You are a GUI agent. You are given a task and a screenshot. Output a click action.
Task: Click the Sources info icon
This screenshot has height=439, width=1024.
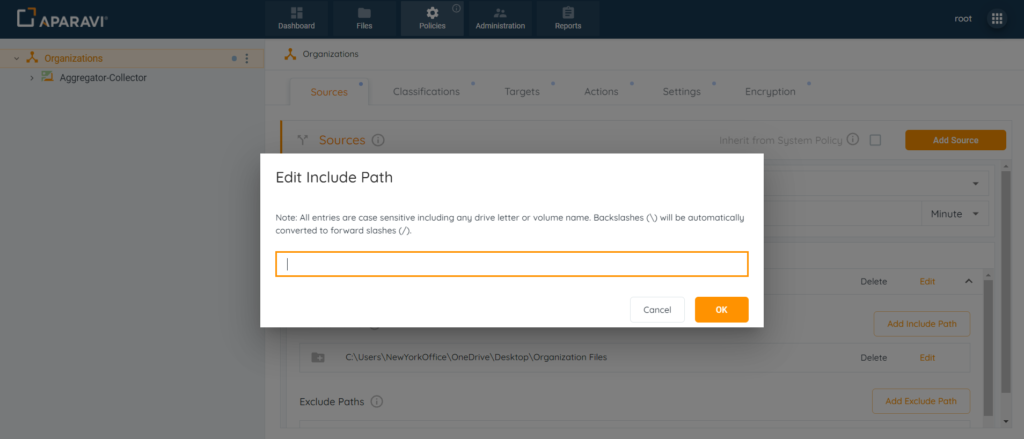pos(377,140)
